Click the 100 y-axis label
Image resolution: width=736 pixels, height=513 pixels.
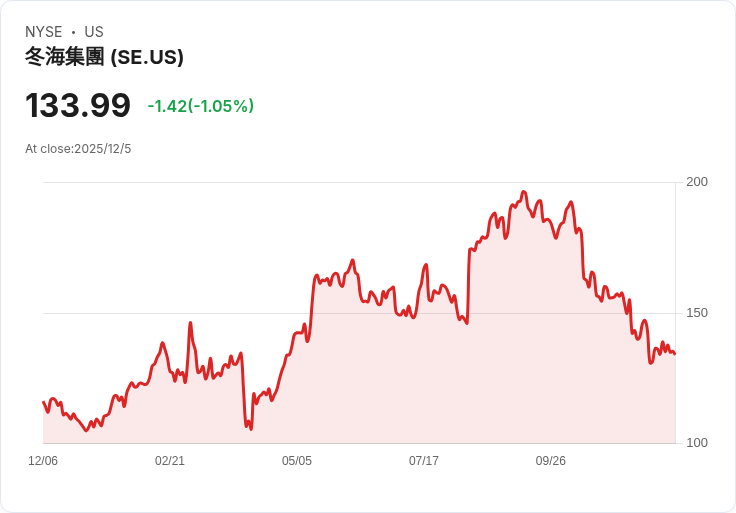(x=697, y=443)
